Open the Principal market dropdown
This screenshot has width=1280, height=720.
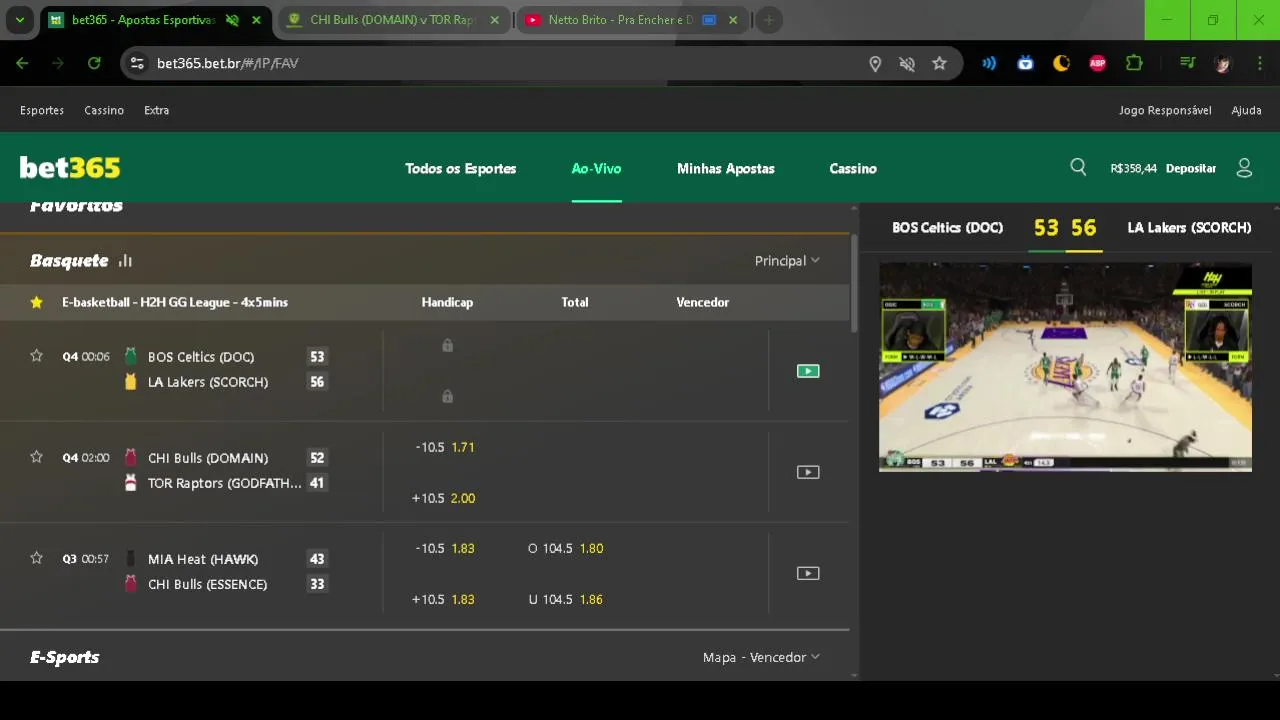[787, 261]
